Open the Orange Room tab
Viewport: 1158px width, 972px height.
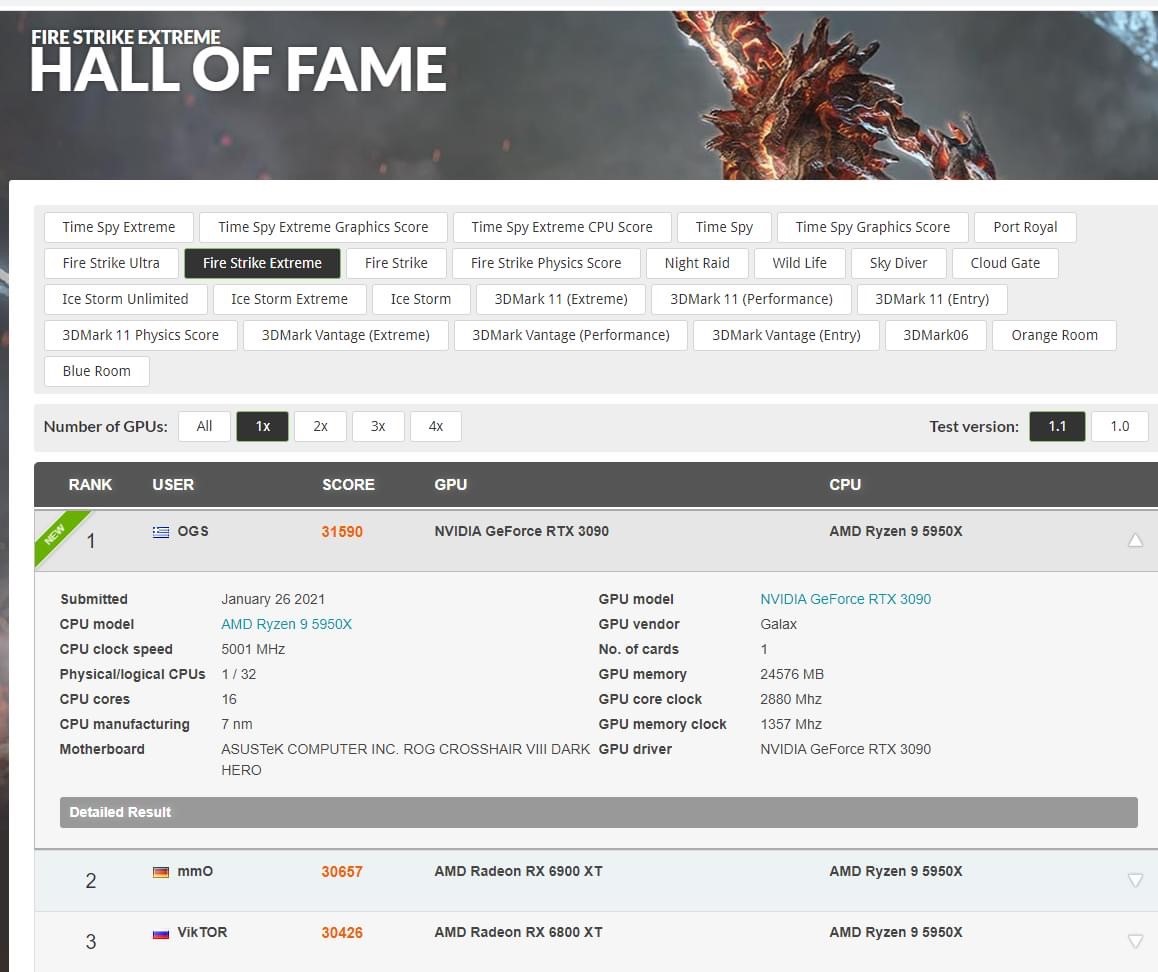(1055, 335)
